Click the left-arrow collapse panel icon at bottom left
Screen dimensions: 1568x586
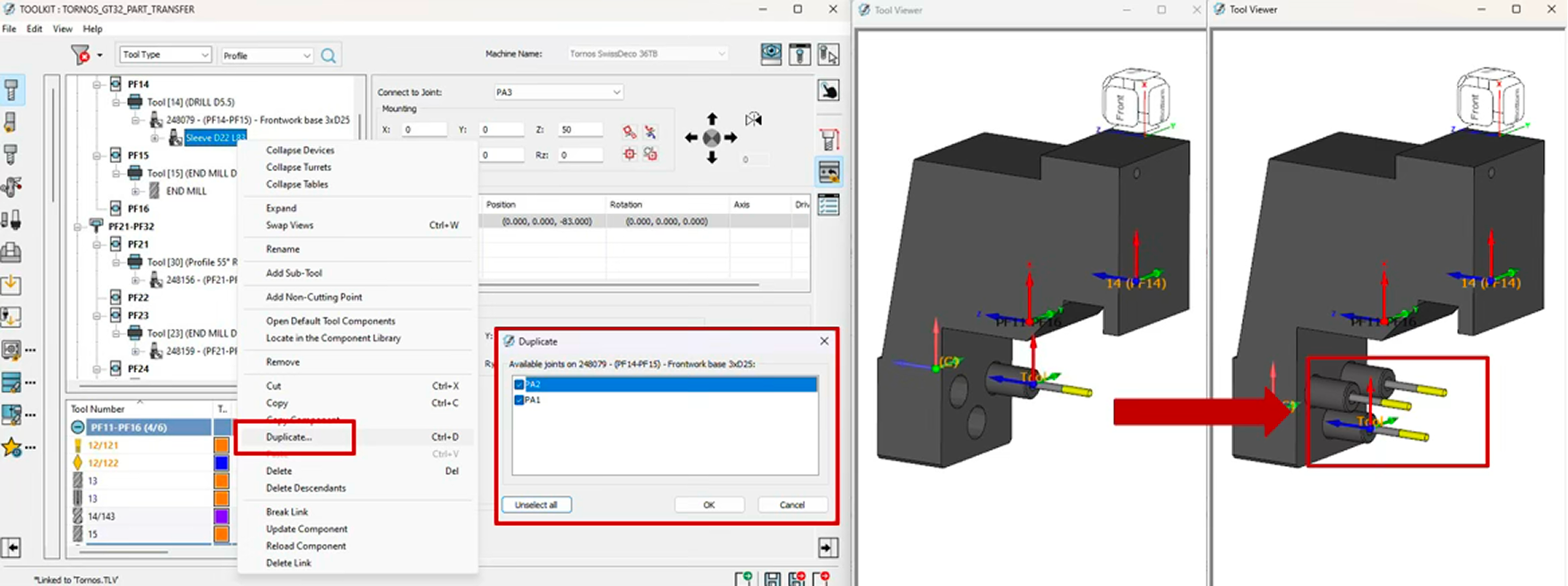point(12,547)
